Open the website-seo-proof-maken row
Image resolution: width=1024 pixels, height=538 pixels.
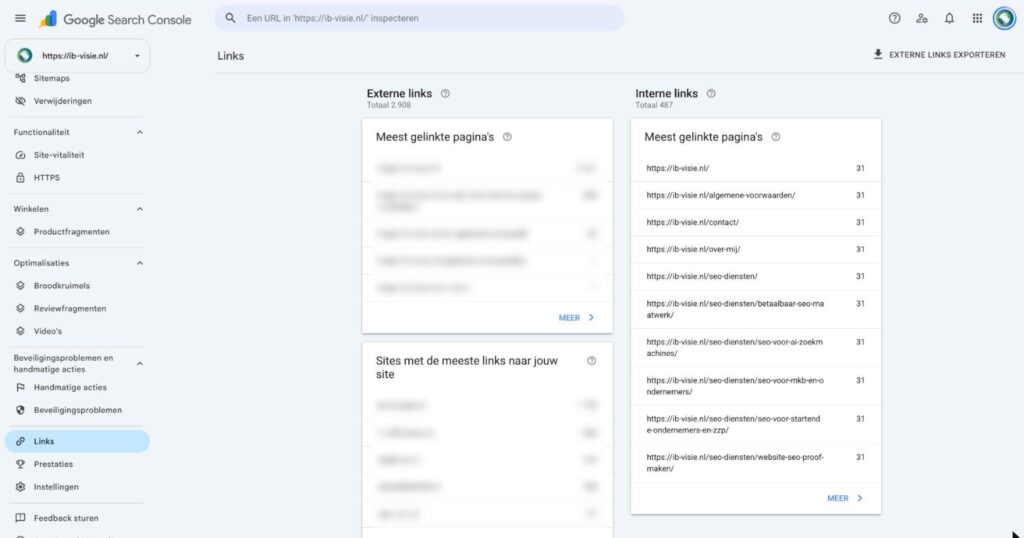click(756, 463)
